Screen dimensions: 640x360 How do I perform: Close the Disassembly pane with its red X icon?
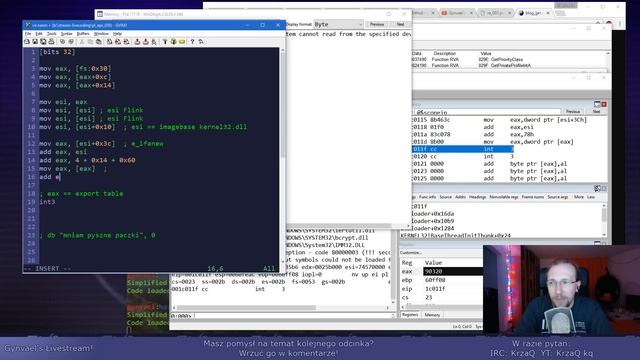[x=604, y=104]
